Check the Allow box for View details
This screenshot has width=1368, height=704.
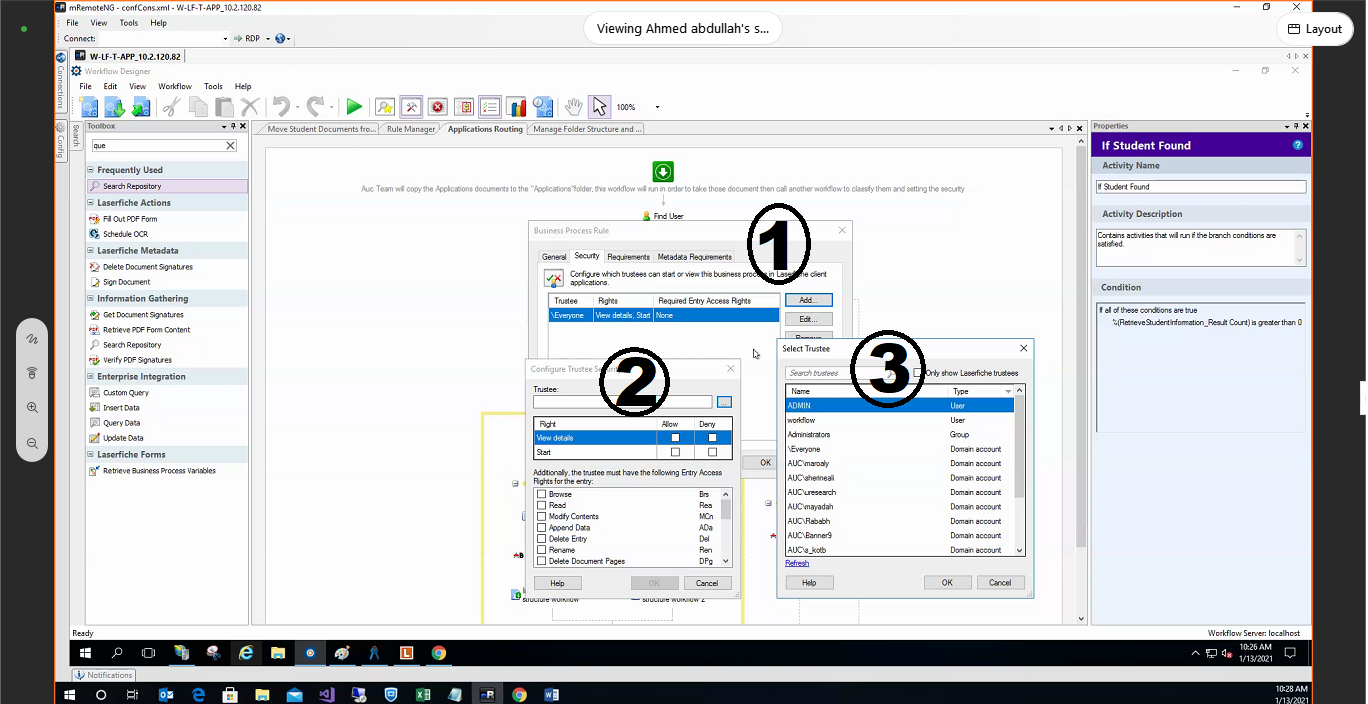675,438
